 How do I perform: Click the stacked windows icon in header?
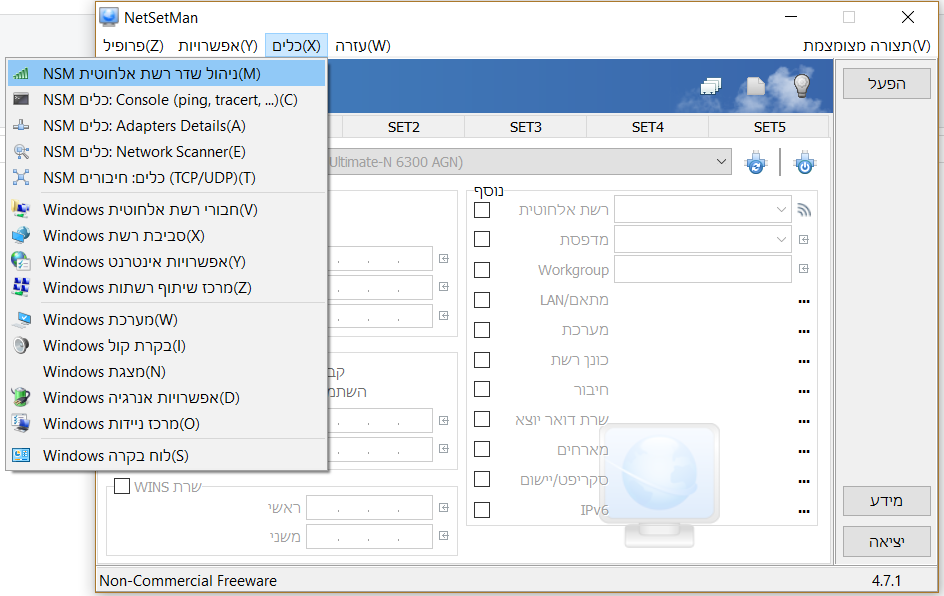[711, 87]
